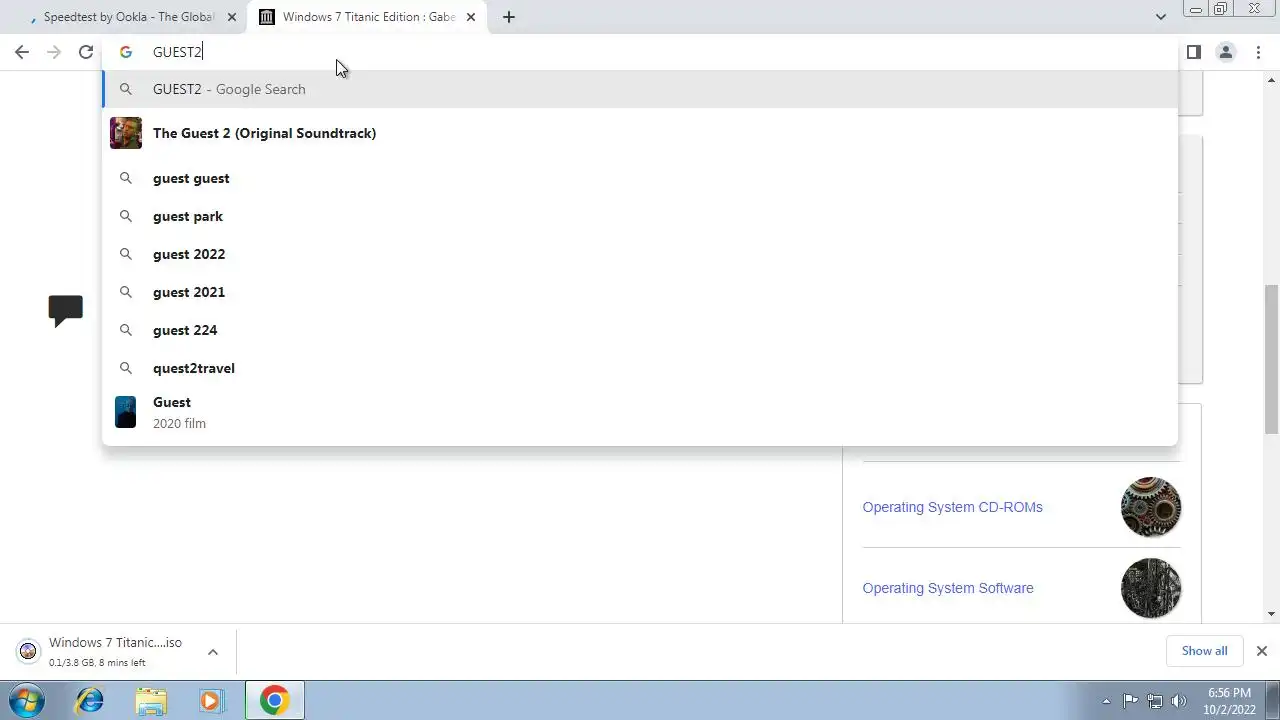Open the tab search dropdown arrow
This screenshot has width=1280, height=720.
pyautogui.click(x=1160, y=17)
